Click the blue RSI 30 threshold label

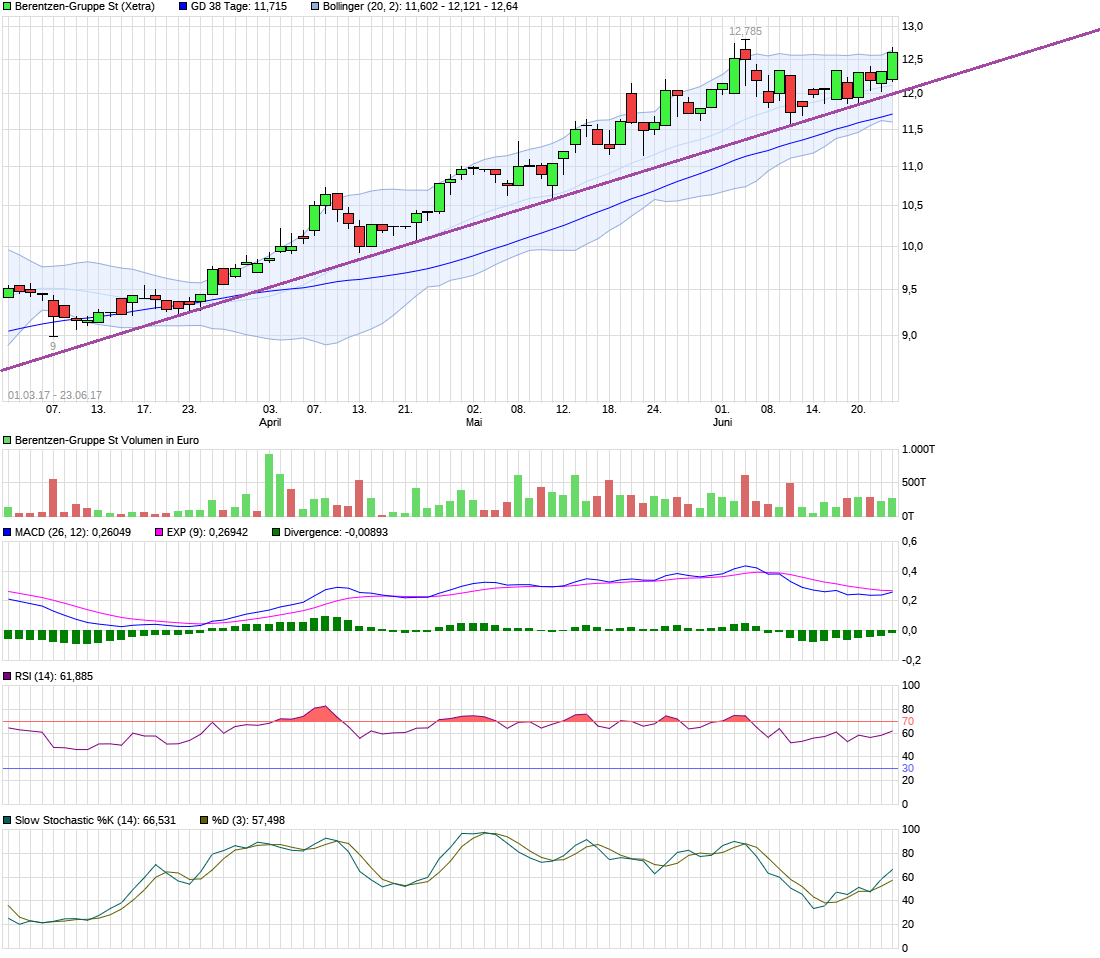tap(908, 768)
